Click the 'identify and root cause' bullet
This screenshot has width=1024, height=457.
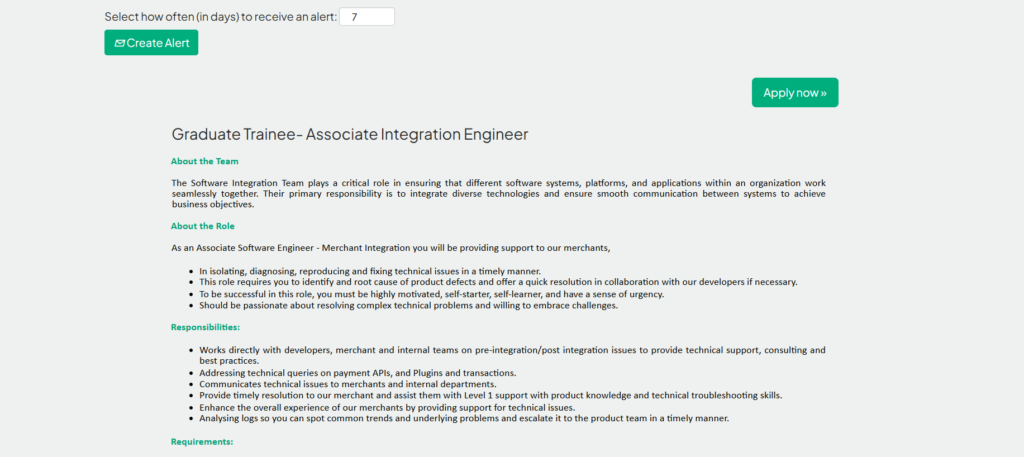pos(498,282)
